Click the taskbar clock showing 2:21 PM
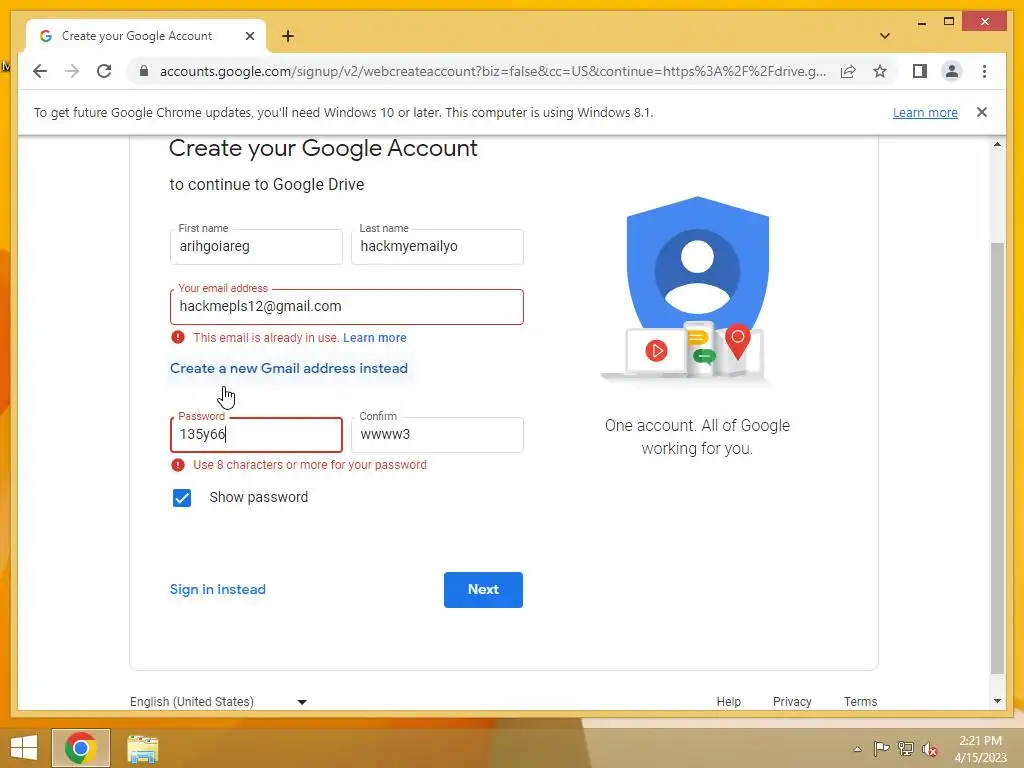The height and width of the screenshot is (768, 1024). 980,749
